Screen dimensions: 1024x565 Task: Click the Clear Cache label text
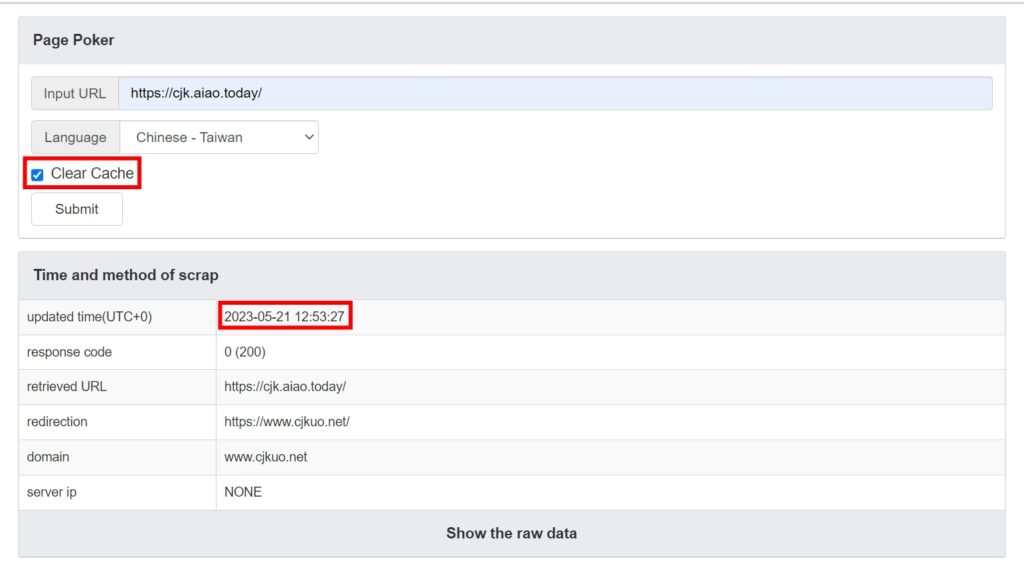click(x=92, y=173)
